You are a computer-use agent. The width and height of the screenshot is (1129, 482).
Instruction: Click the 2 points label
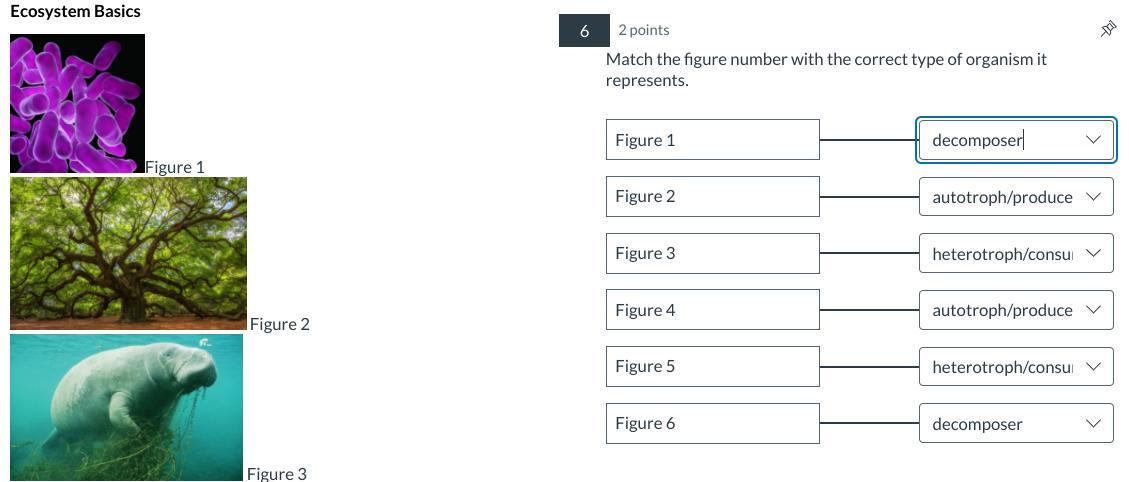[644, 30]
